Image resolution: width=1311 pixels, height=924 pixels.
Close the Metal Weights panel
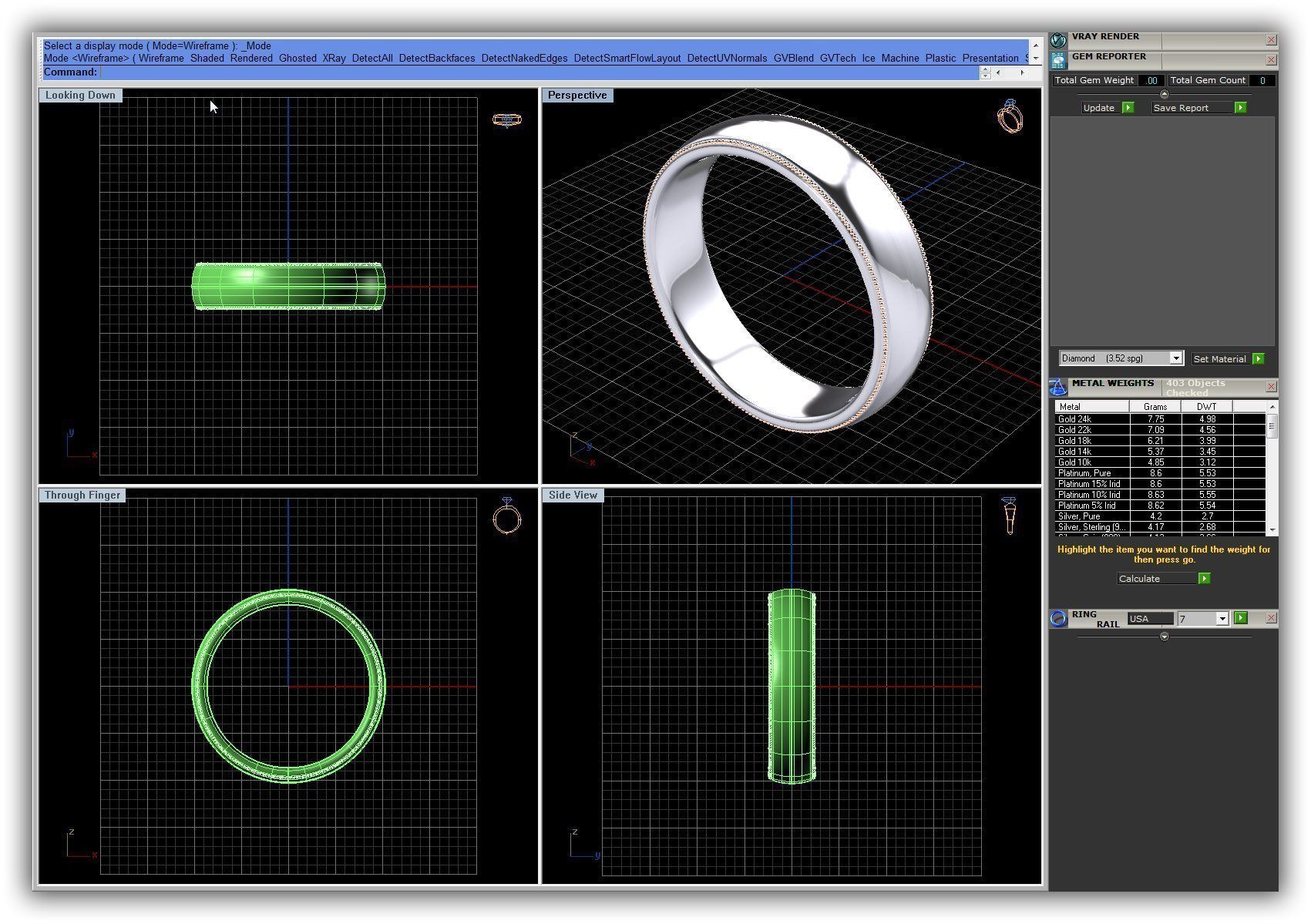pyautogui.click(x=1271, y=387)
